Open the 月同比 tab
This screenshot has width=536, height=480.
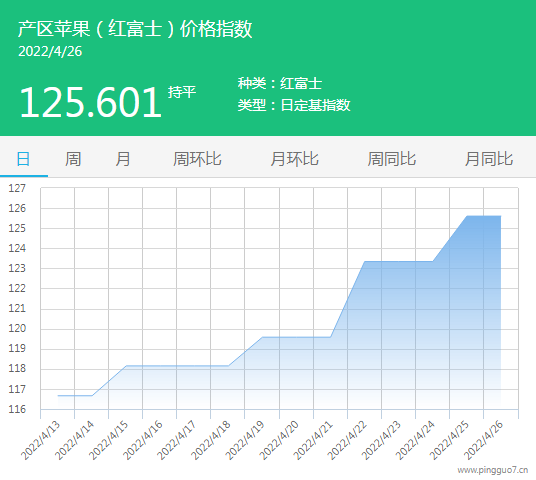tap(489, 159)
